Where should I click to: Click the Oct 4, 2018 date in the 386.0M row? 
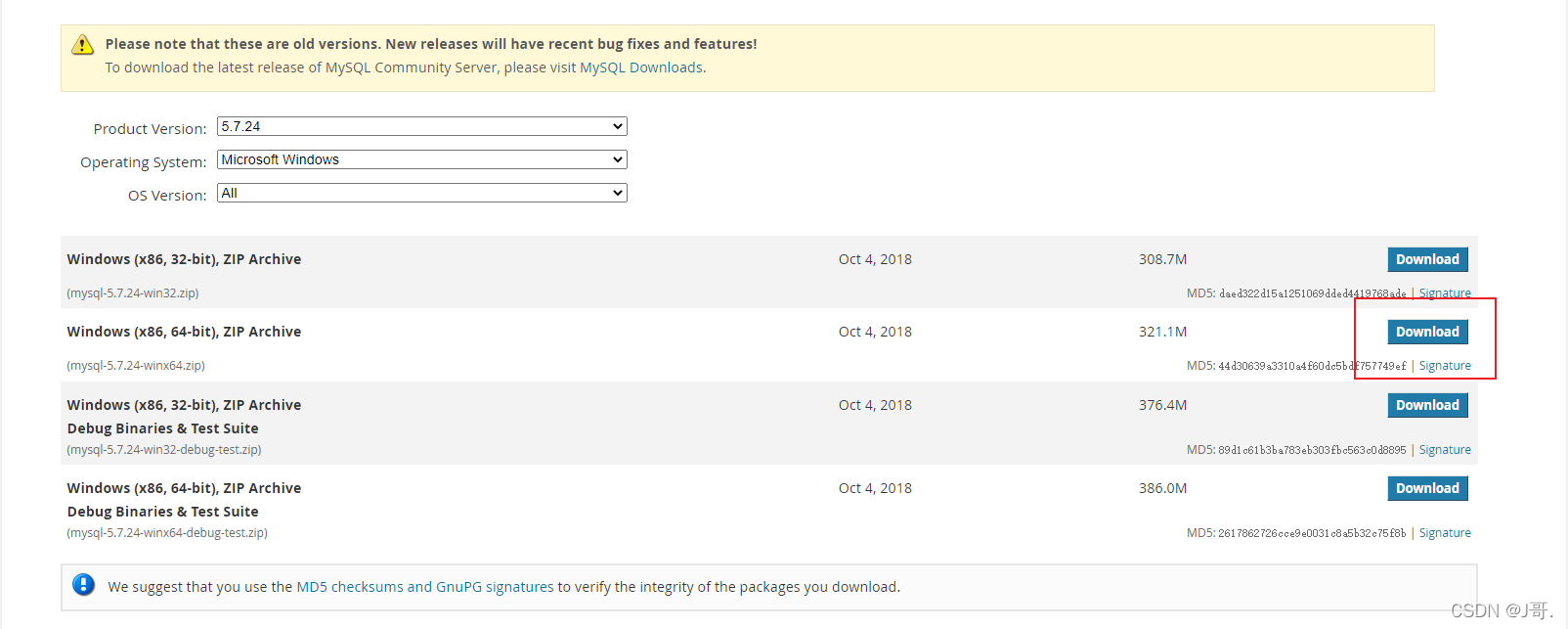click(x=875, y=488)
